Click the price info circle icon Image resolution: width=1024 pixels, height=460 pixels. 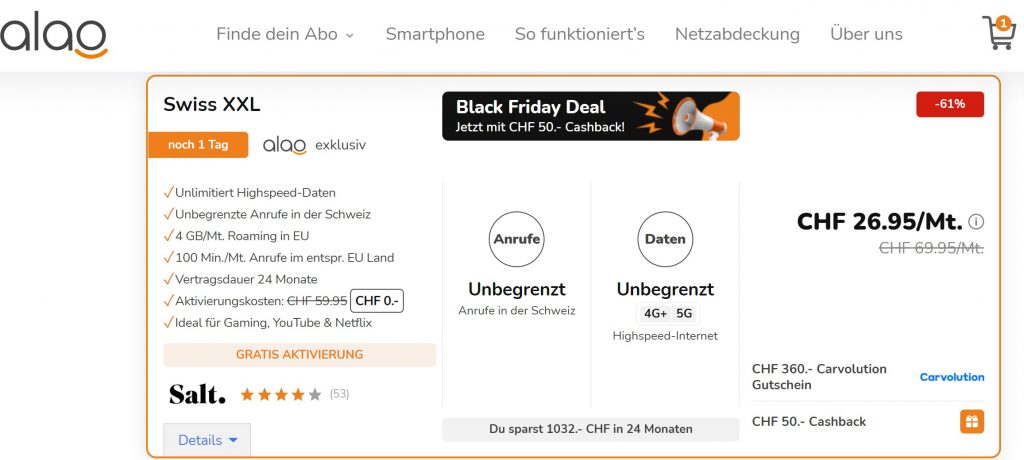pyautogui.click(x=977, y=222)
